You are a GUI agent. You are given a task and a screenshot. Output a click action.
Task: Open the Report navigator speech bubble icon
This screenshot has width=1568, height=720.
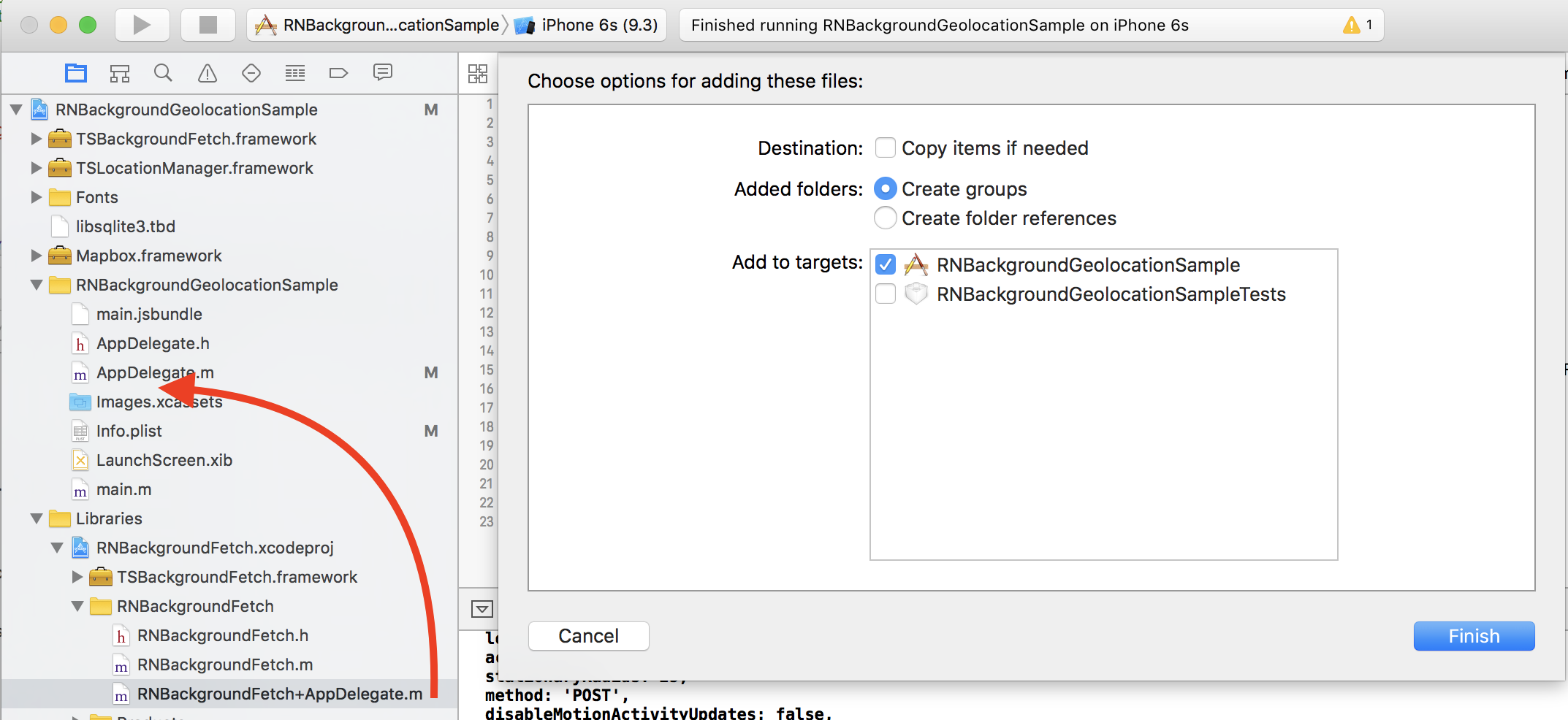tap(383, 72)
